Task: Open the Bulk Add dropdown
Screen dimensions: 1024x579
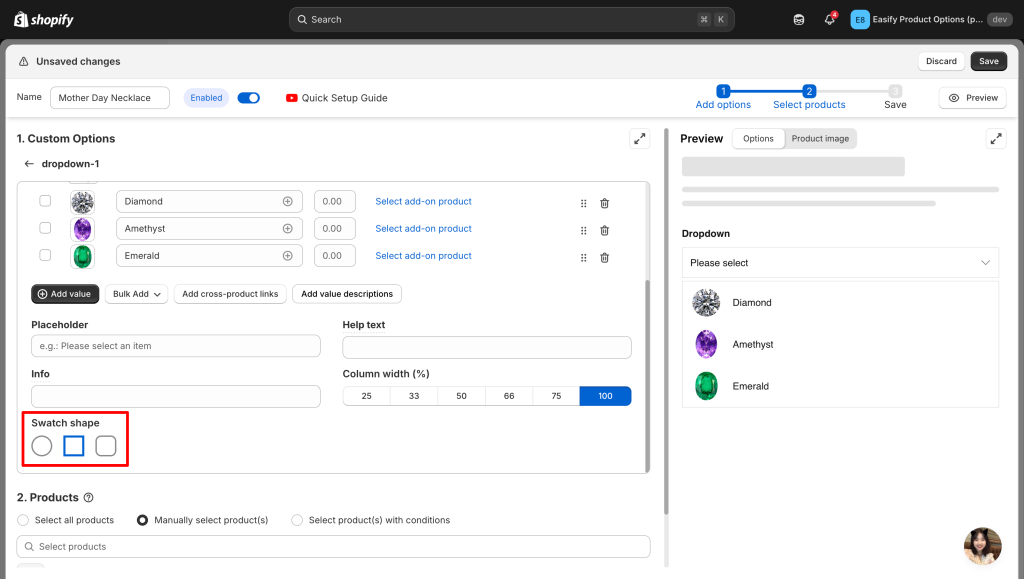Action: pyautogui.click(x=137, y=294)
